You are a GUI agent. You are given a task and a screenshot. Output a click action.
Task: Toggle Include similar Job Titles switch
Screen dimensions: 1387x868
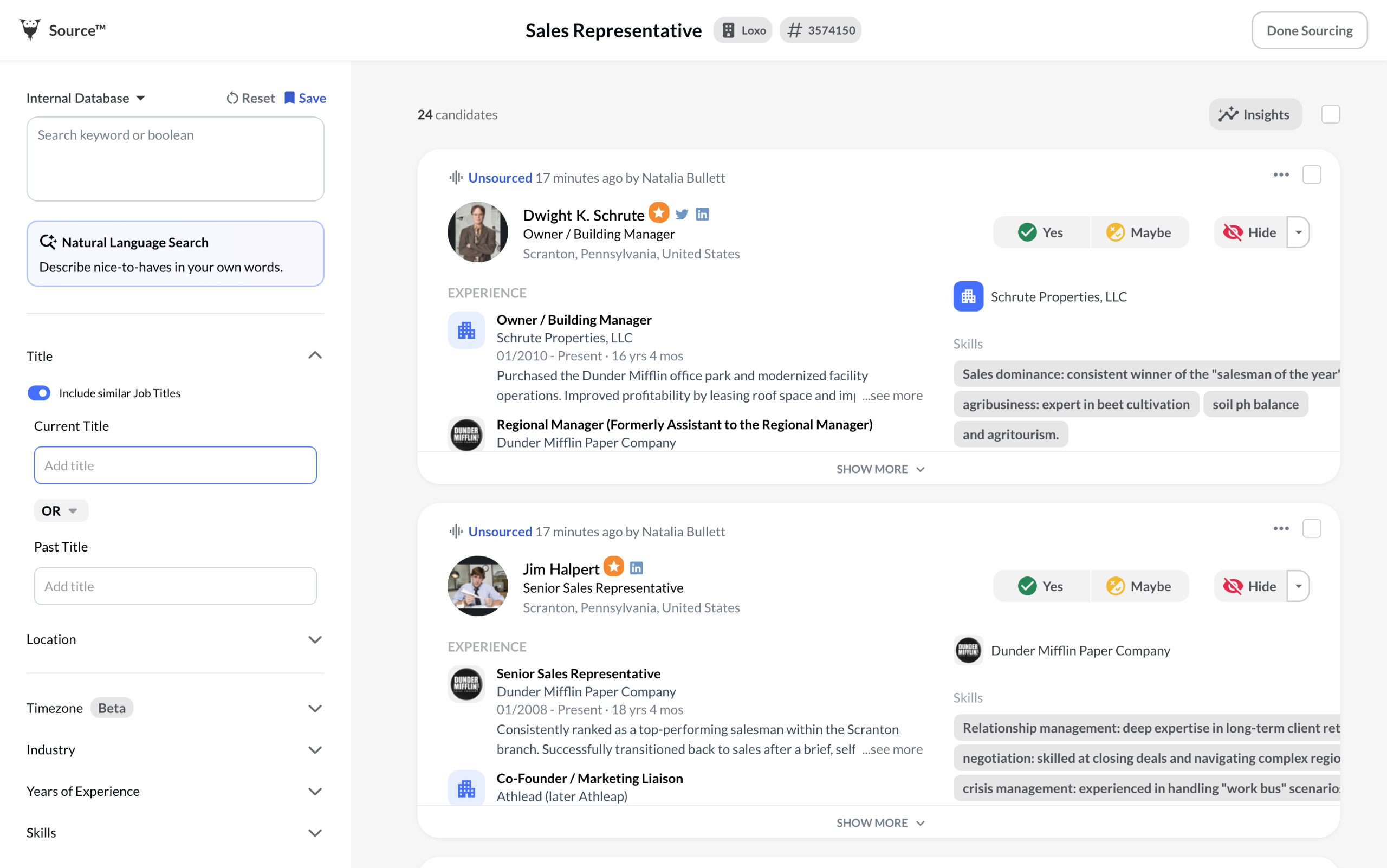[x=39, y=393]
